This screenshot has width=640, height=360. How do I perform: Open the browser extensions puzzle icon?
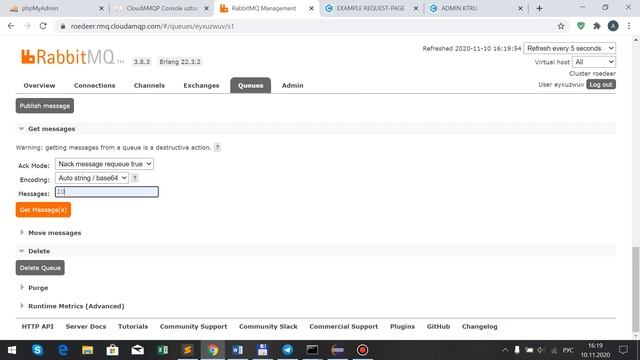pyautogui.click(x=597, y=26)
